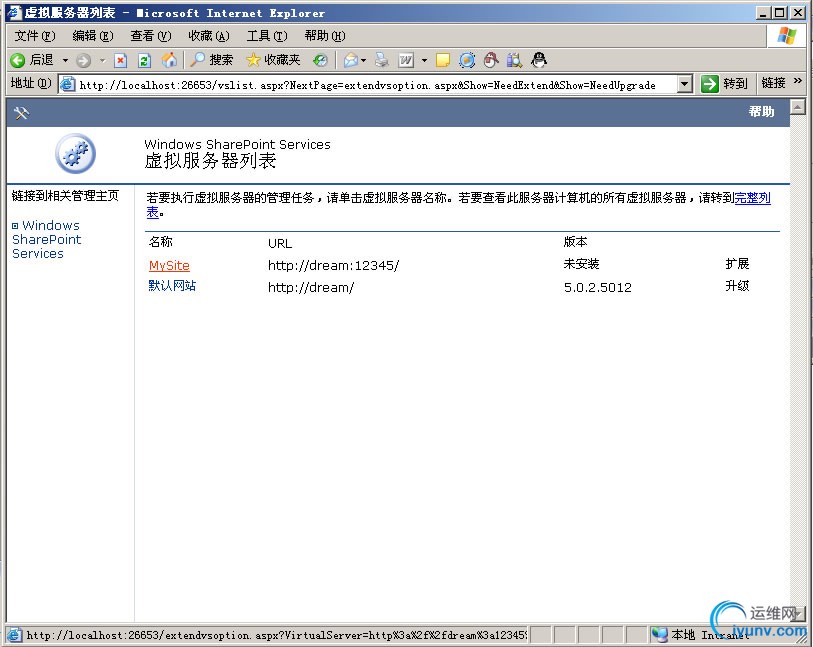Click the IE icon in the title bar

tap(15, 12)
